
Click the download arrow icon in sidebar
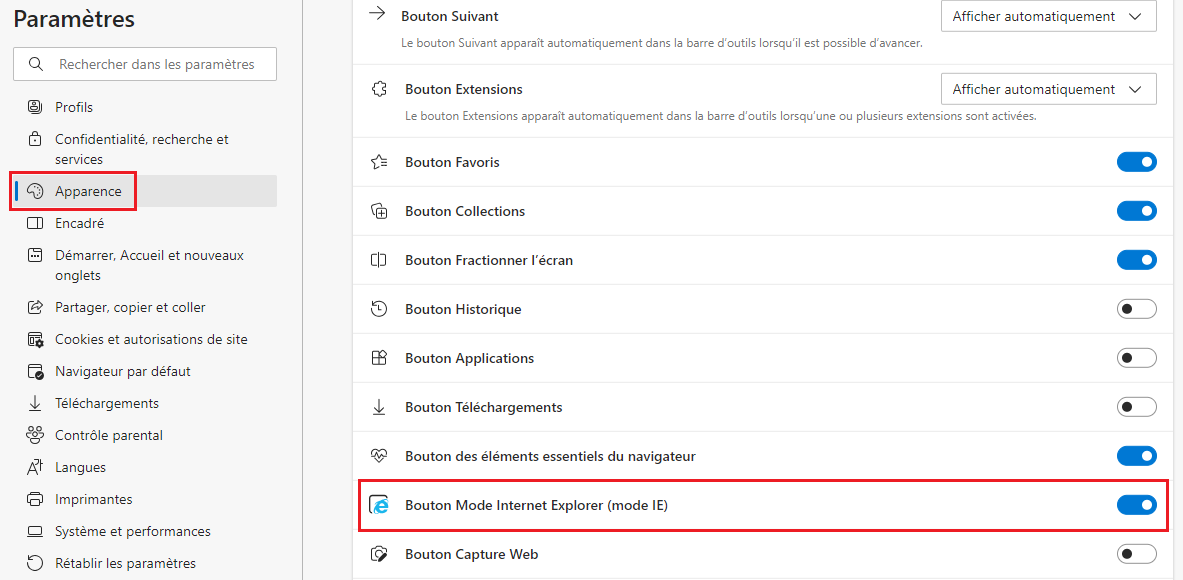click(35, 404)
